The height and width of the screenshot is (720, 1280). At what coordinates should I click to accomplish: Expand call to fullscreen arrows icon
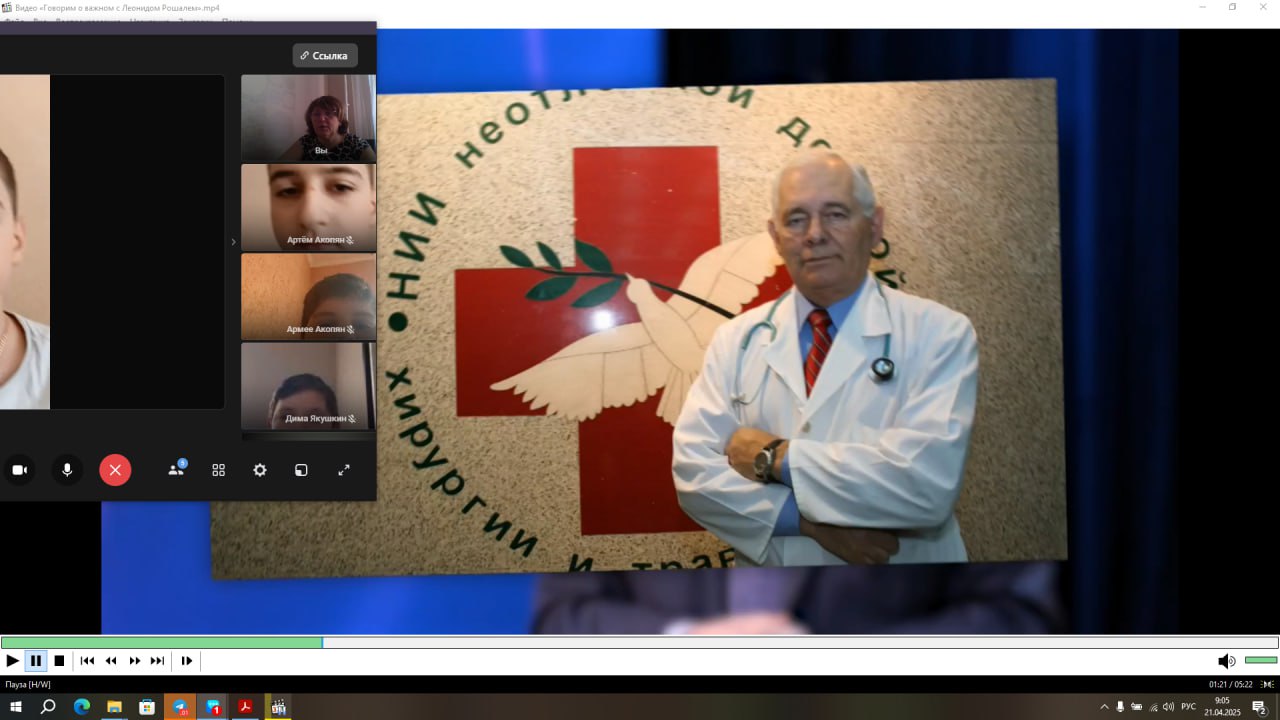click(x=344, y=470)
